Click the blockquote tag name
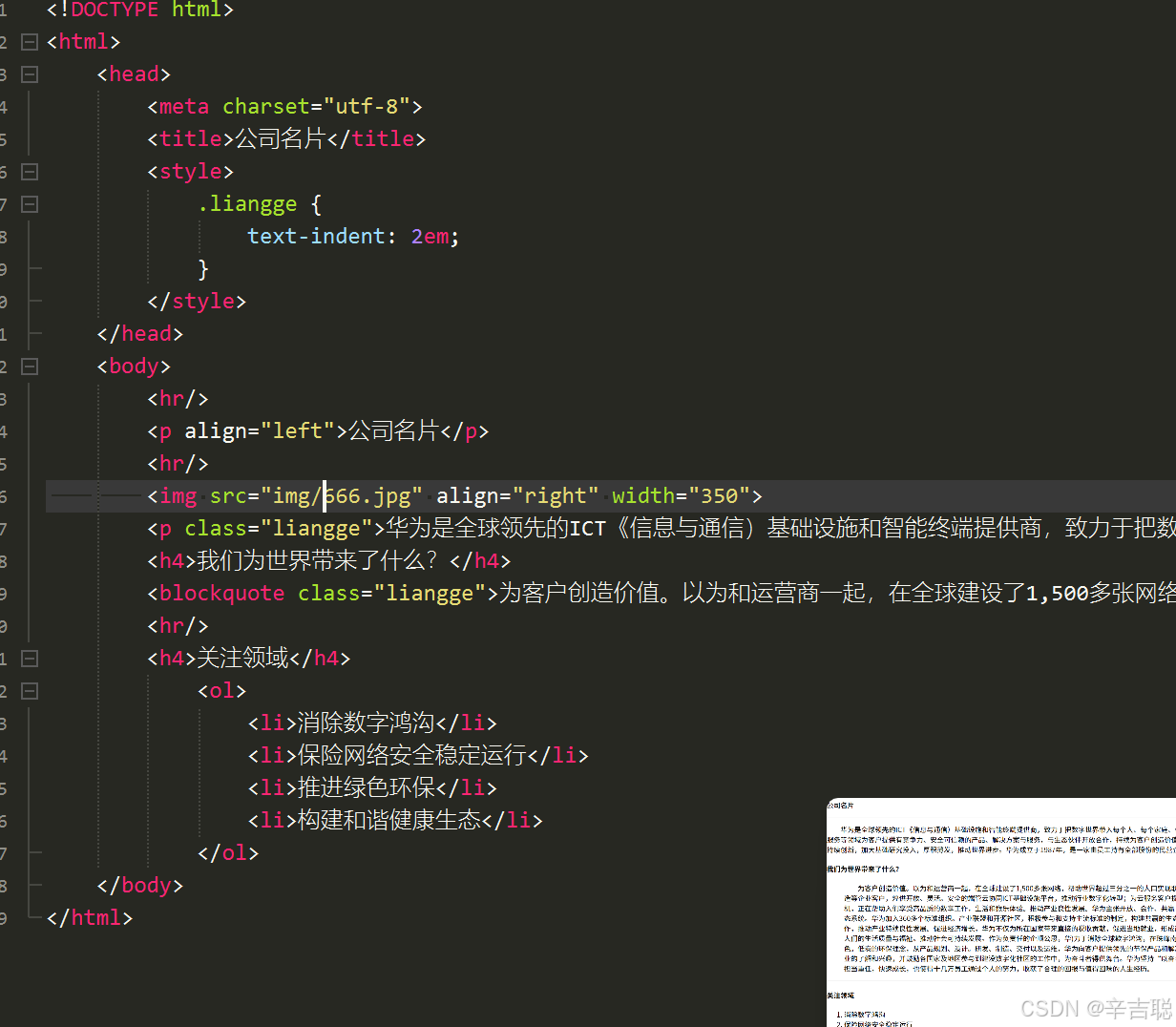This screenshot has height=1027, width=1176. tap(222, 594)
